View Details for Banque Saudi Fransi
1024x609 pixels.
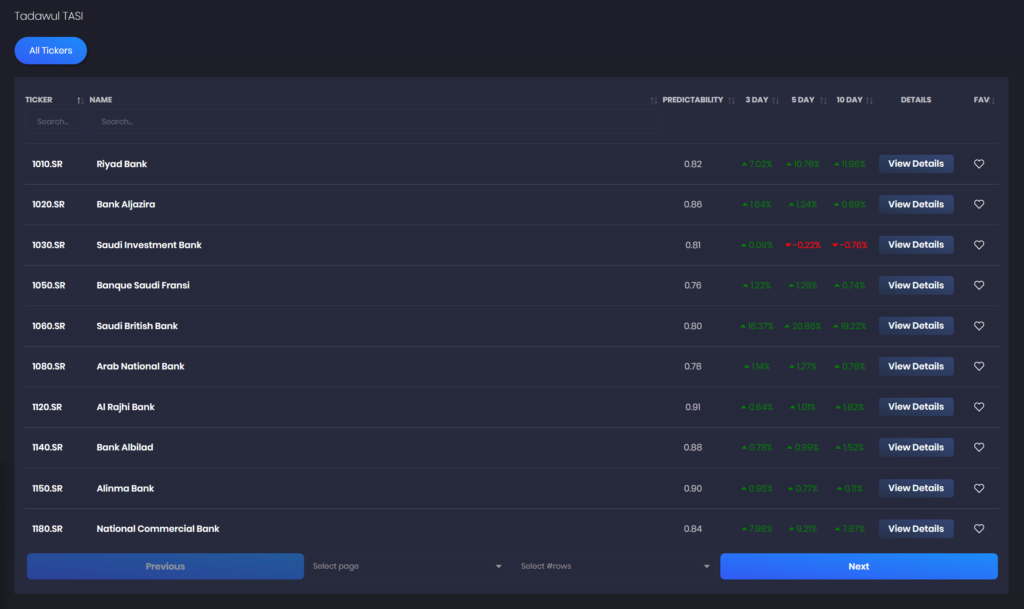pyautogui.click(x=916, y=285)
